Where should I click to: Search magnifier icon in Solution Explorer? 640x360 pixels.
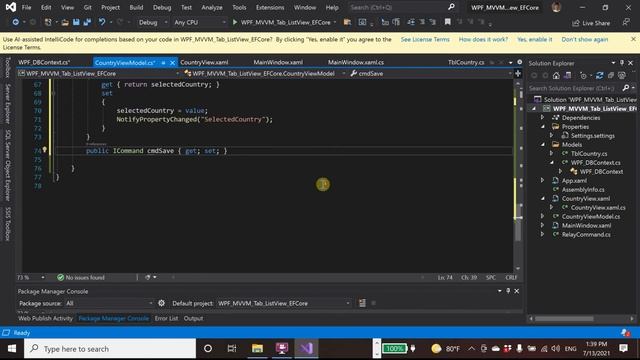click(626, 88)
